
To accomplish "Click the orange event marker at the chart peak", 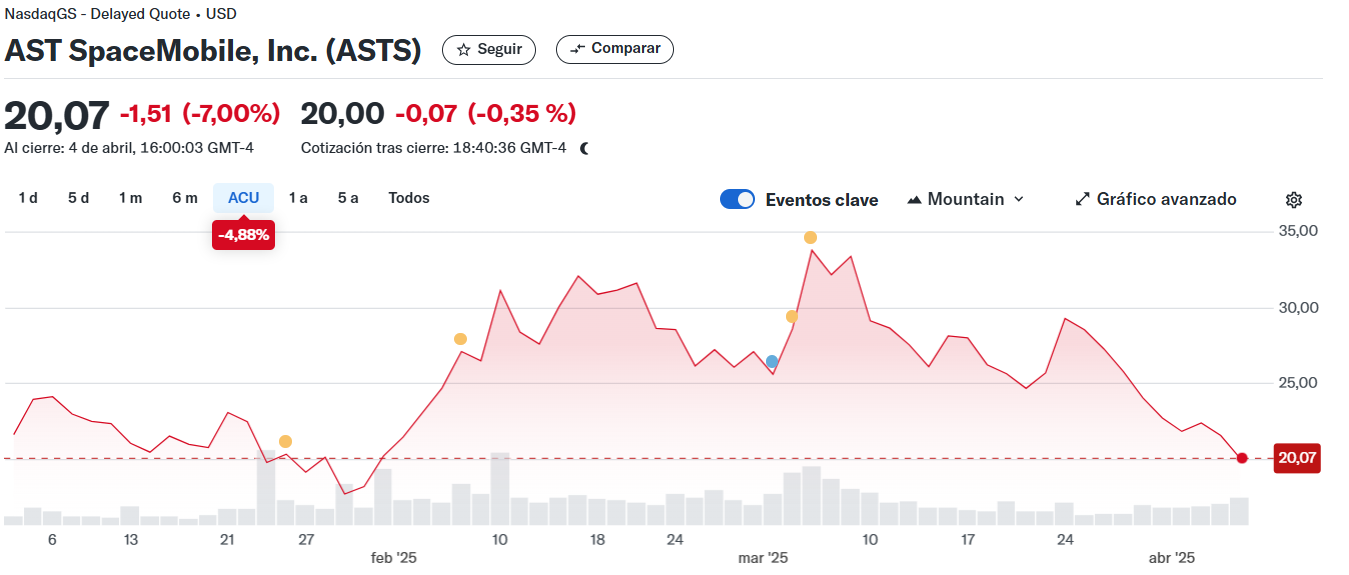I will pyautogui.click(x=810, y=237).
